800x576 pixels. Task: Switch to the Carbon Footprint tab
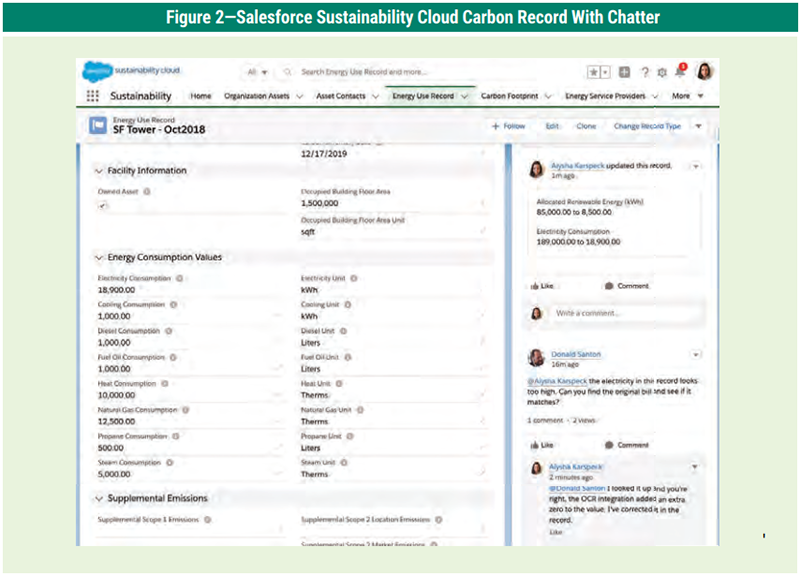(512, 96)
